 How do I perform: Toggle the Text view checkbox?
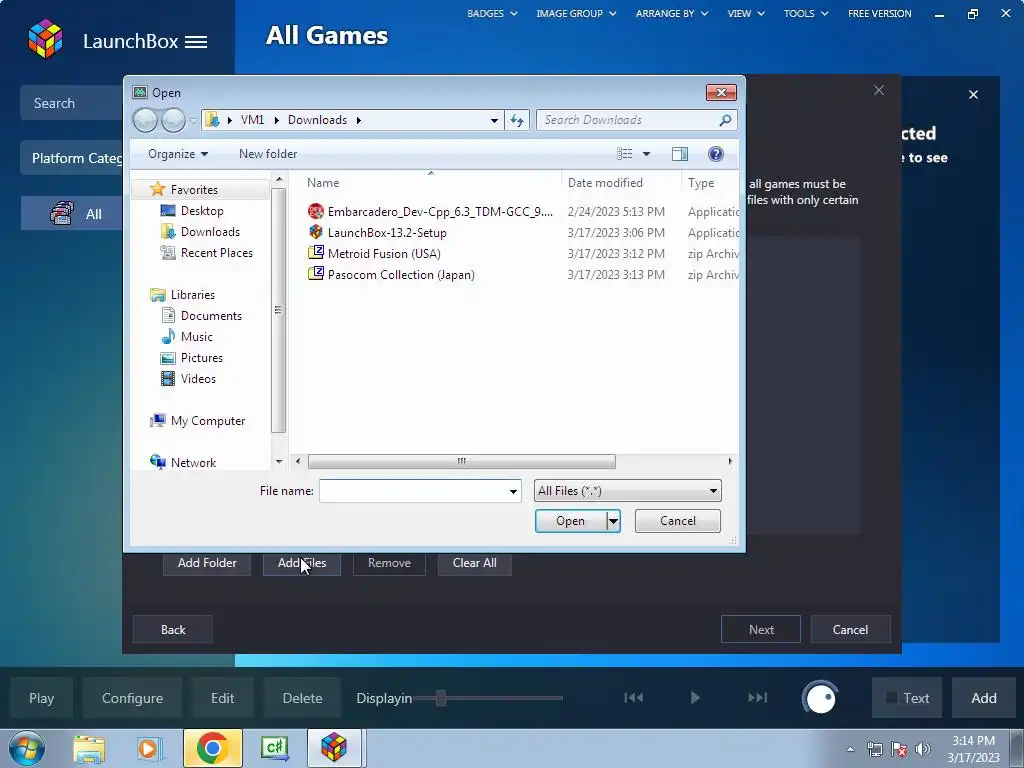[891, 697]
